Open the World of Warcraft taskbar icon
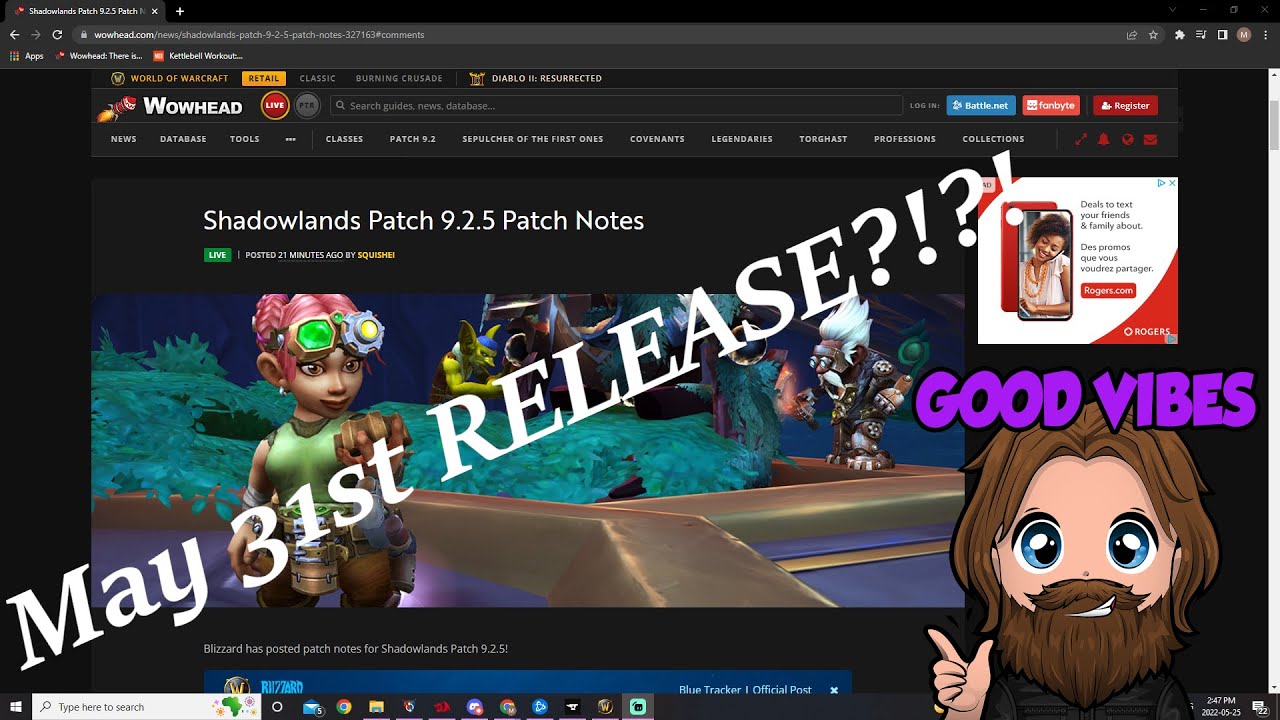1280x720 pixels. tap(605, 707)
